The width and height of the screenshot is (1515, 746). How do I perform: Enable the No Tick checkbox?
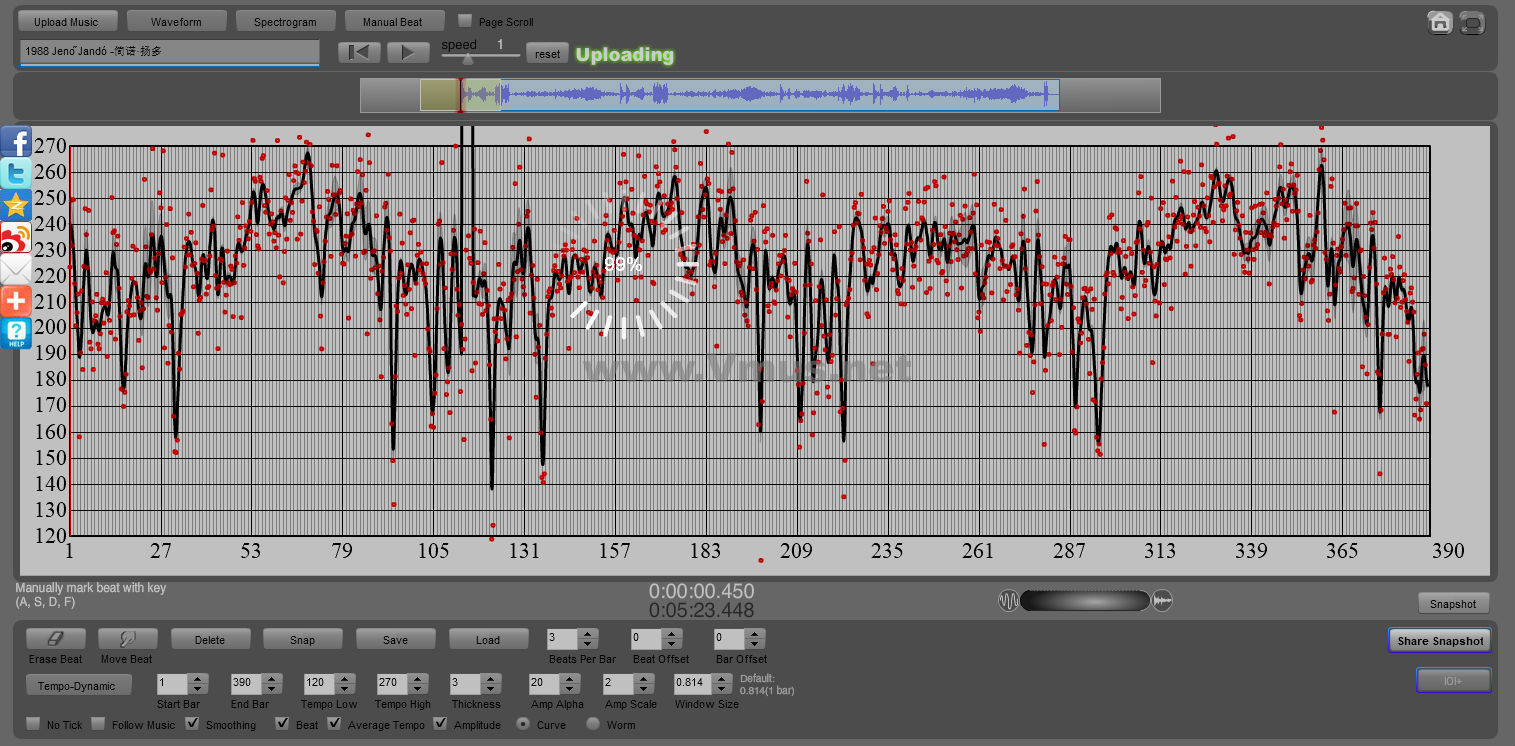[33, 724]
